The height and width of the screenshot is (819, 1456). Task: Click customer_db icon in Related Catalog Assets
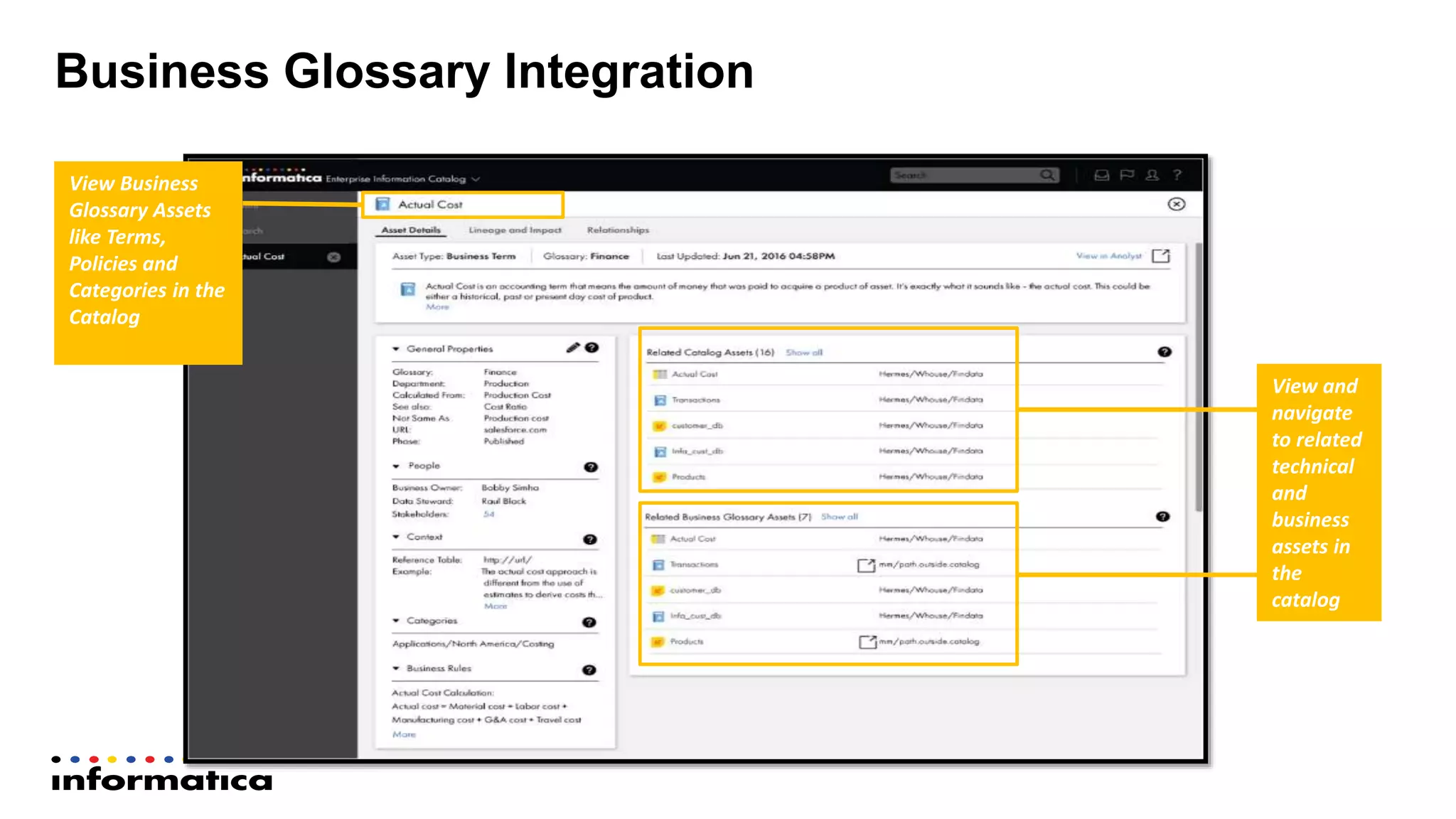[660, 426]
